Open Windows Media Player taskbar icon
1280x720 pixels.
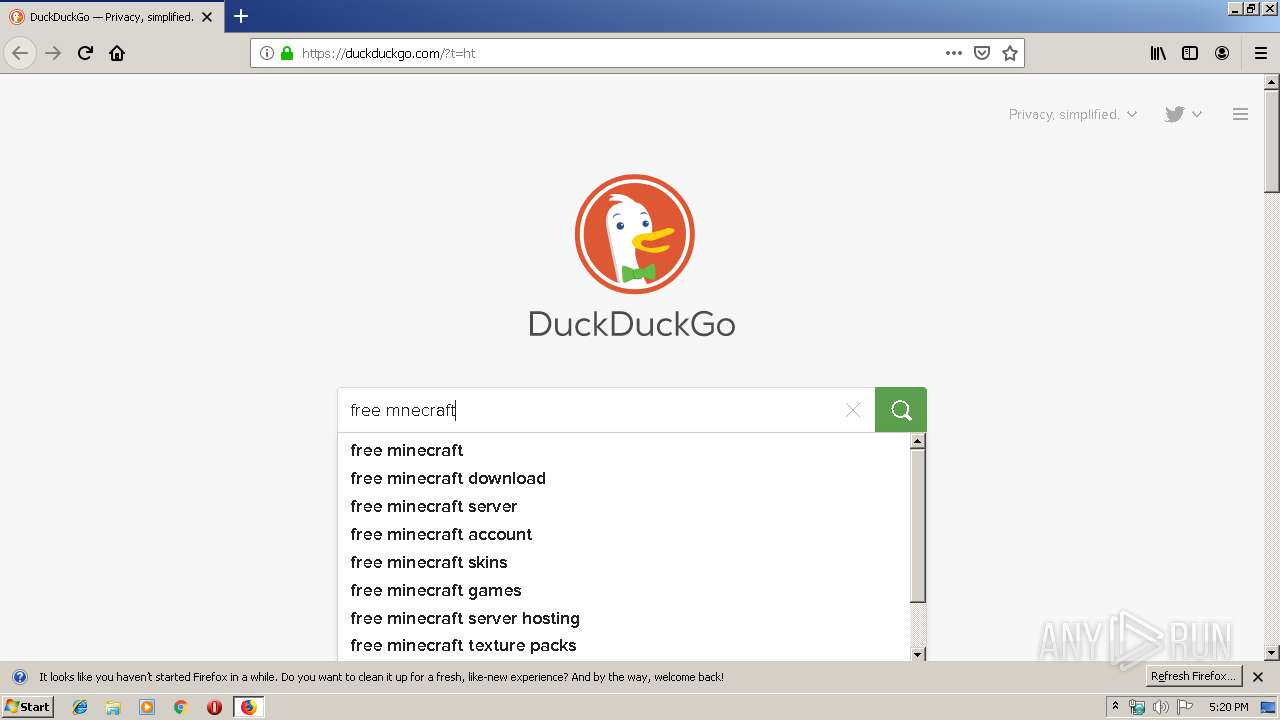(147, 707)
